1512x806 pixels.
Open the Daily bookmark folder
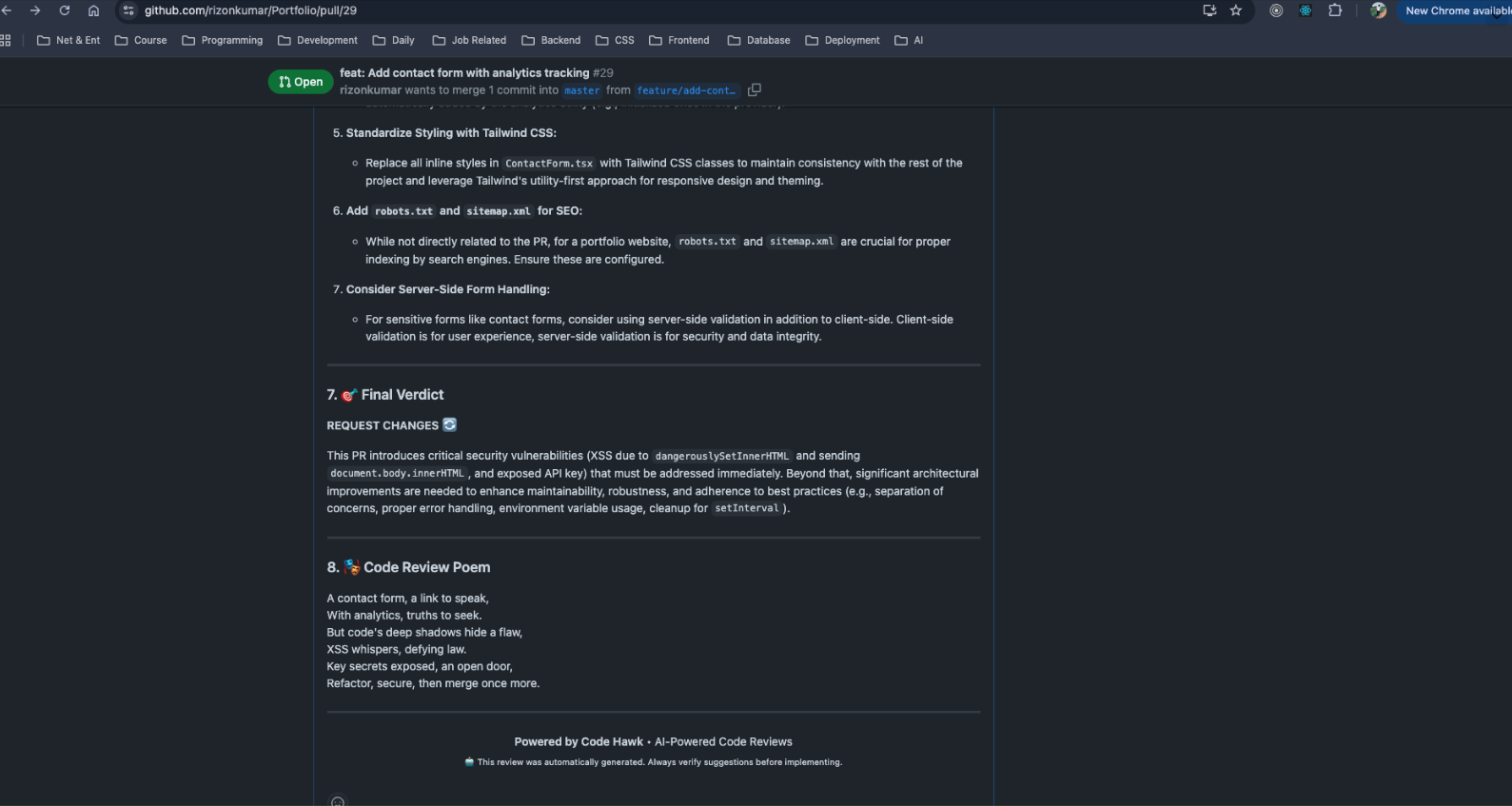pos(394,40)
